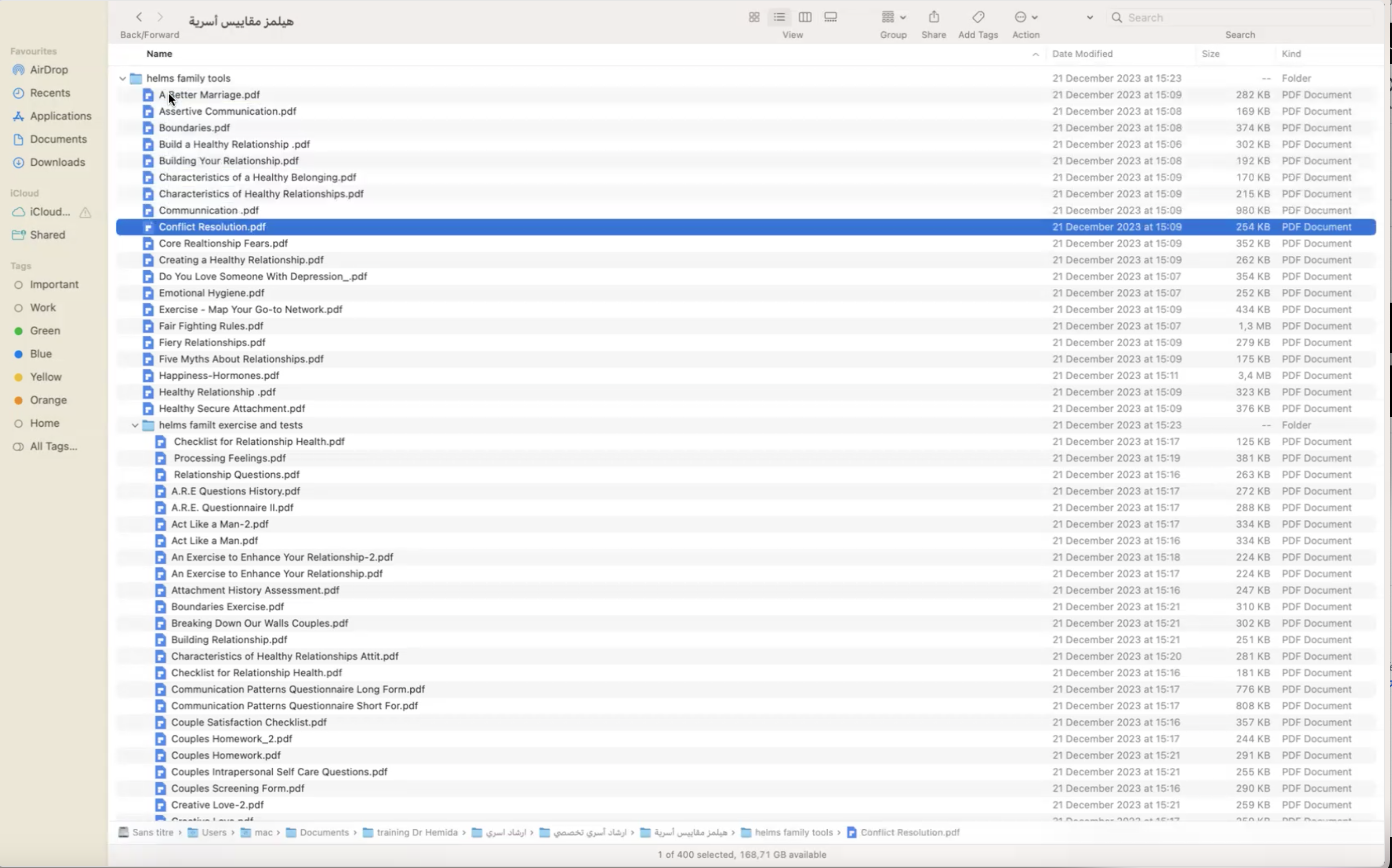The image size is (1392, 868).
Task: Open Downloads from the sidebar
Action: 57,162
